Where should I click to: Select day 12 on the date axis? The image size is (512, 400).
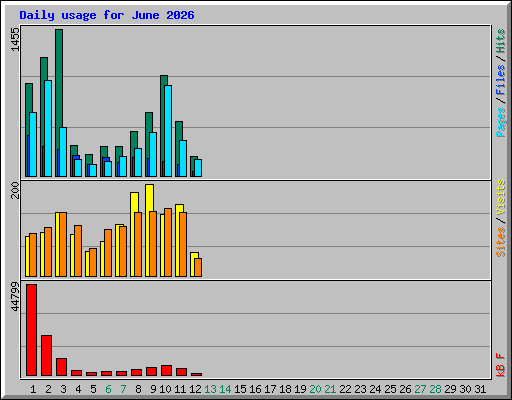(195, 389)
